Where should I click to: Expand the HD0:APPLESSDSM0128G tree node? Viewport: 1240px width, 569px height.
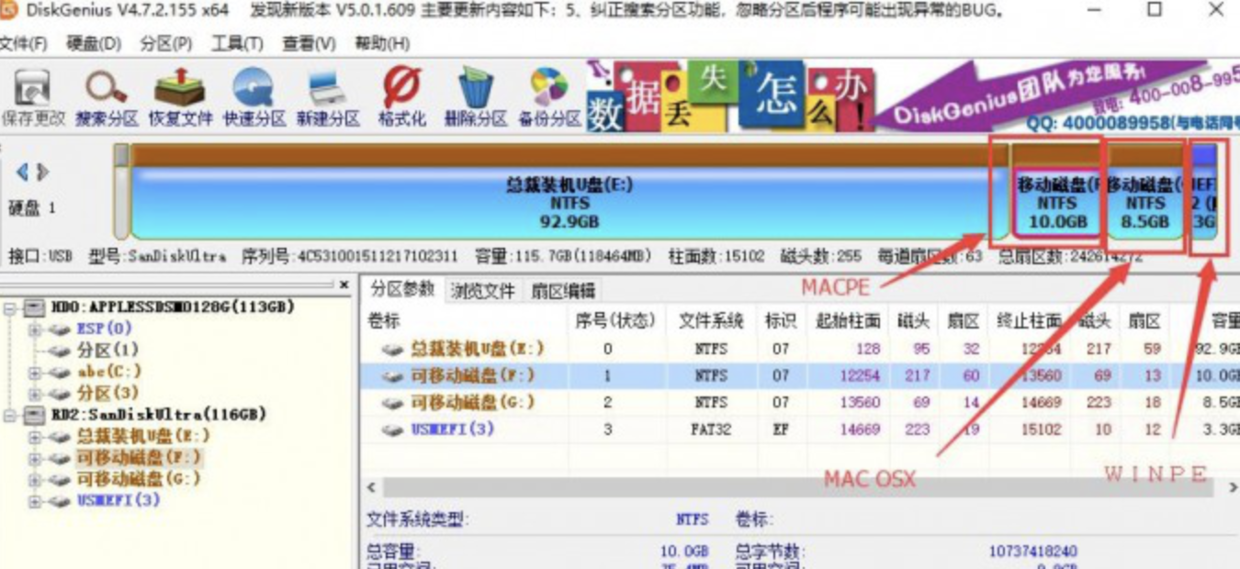pos(10,307)
